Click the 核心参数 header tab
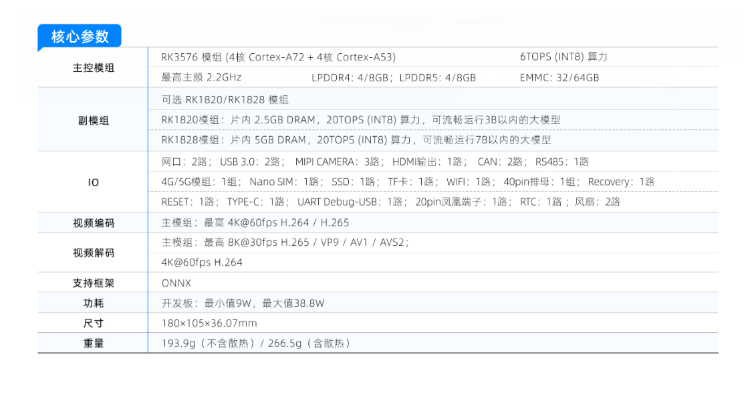Image resolution: width=751 pixels, height=400 pixels. 80,36
